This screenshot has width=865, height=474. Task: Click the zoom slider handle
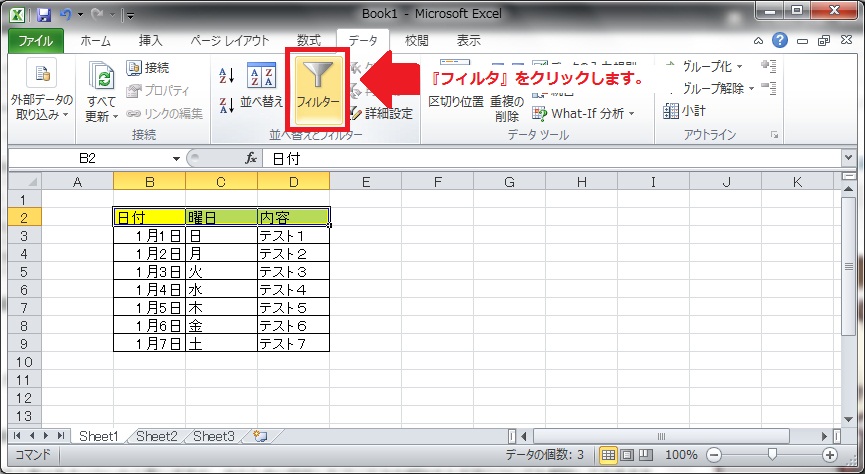(x=772, y=455)
